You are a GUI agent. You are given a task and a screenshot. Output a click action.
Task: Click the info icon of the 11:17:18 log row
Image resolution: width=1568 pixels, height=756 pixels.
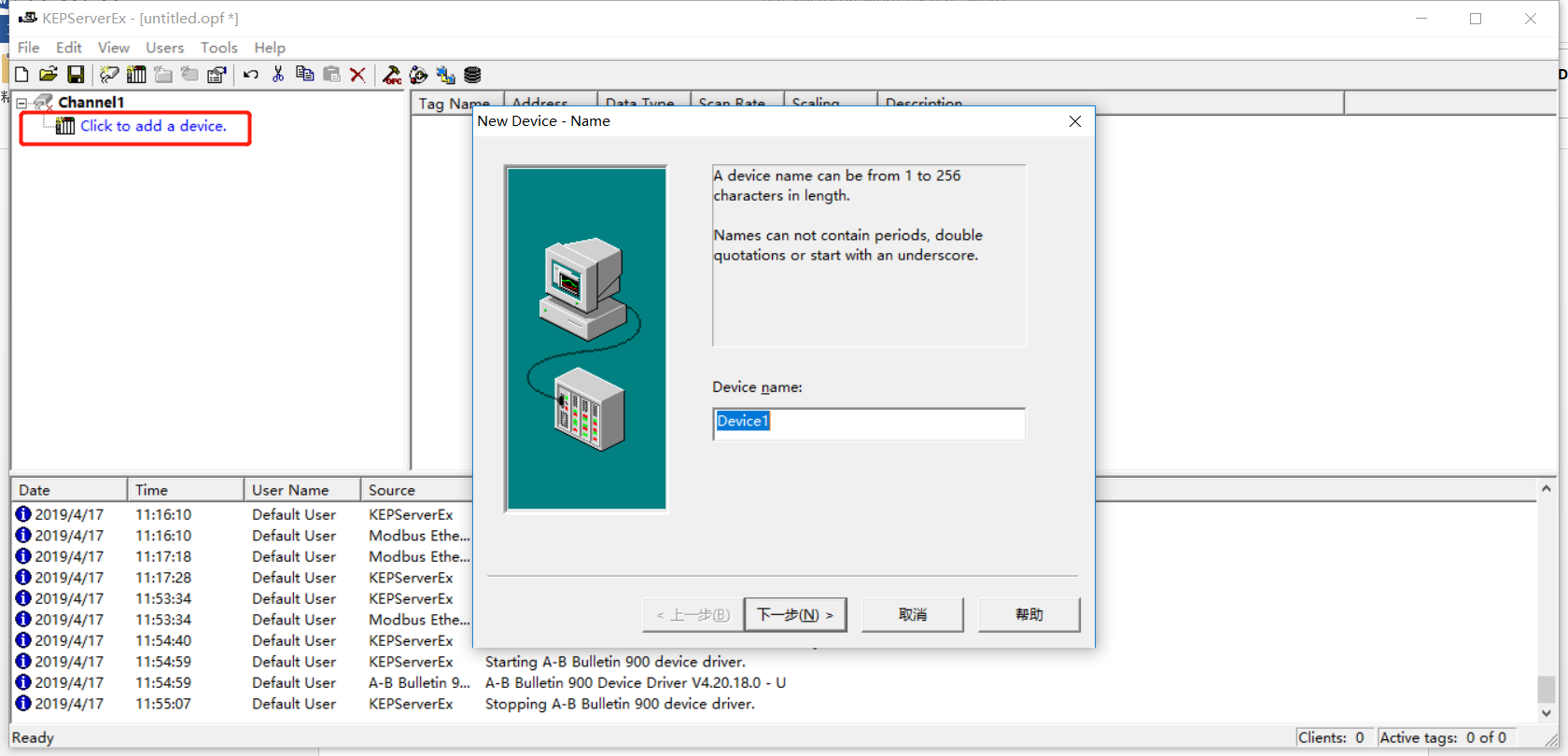click(23, 556)
